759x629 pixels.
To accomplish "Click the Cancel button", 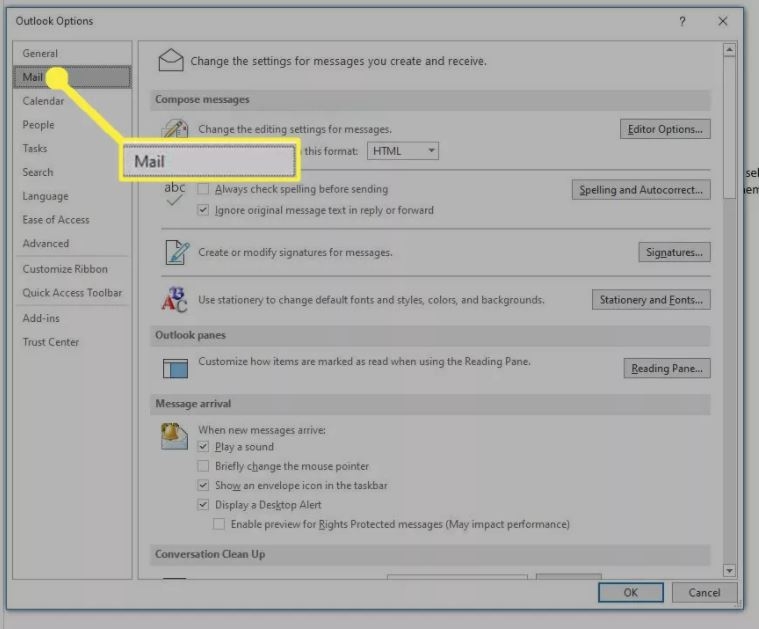I will (x=704, y=593).
